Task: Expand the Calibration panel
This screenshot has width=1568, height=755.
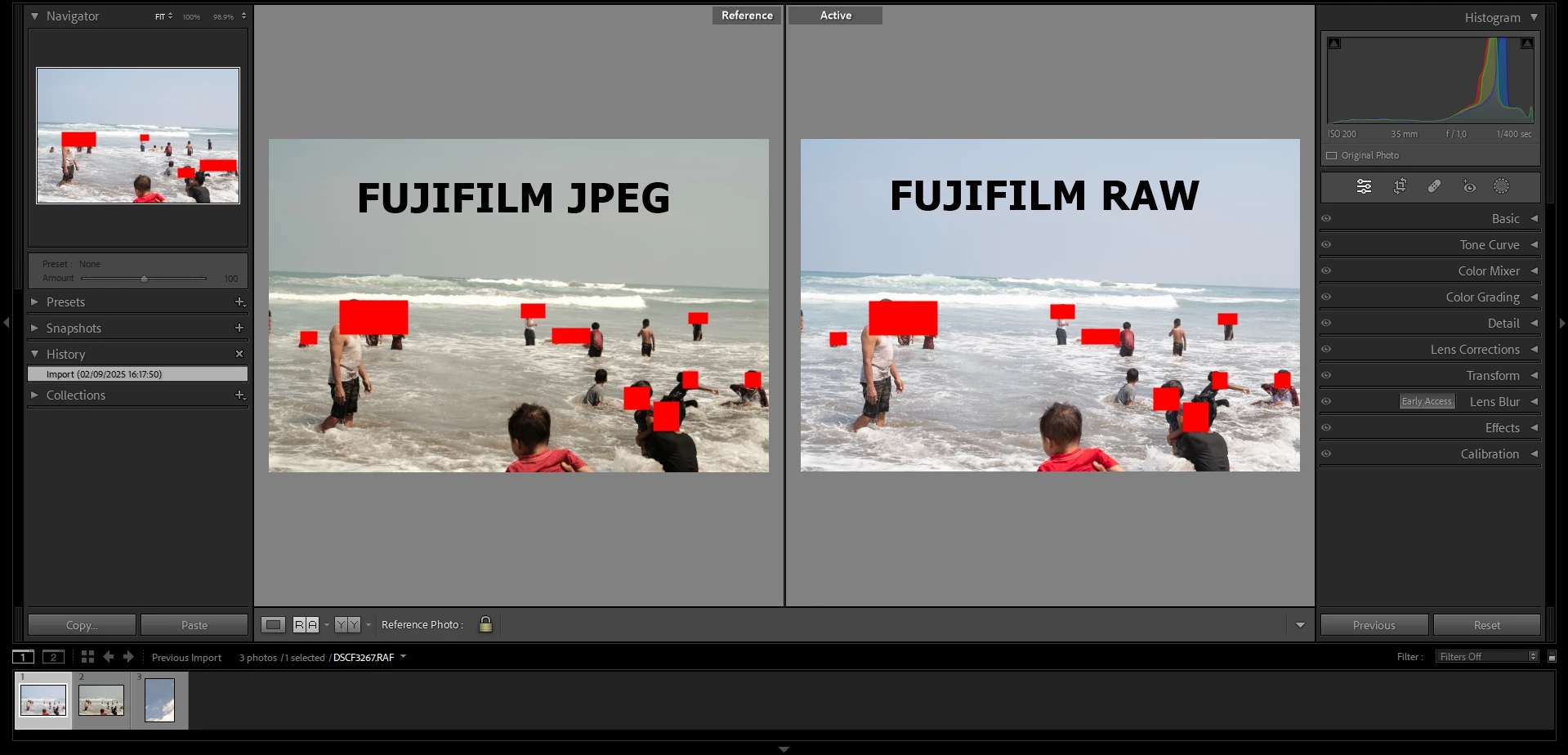Action: click(x=1534, y=454)
